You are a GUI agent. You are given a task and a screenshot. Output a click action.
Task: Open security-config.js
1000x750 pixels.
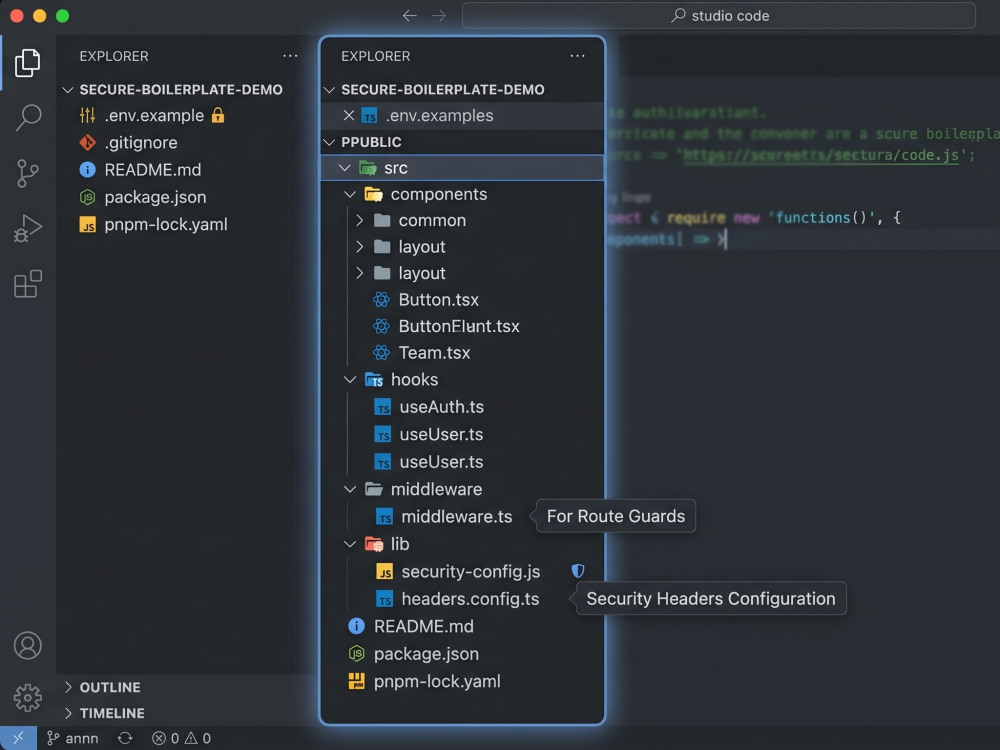click(471, 571)
